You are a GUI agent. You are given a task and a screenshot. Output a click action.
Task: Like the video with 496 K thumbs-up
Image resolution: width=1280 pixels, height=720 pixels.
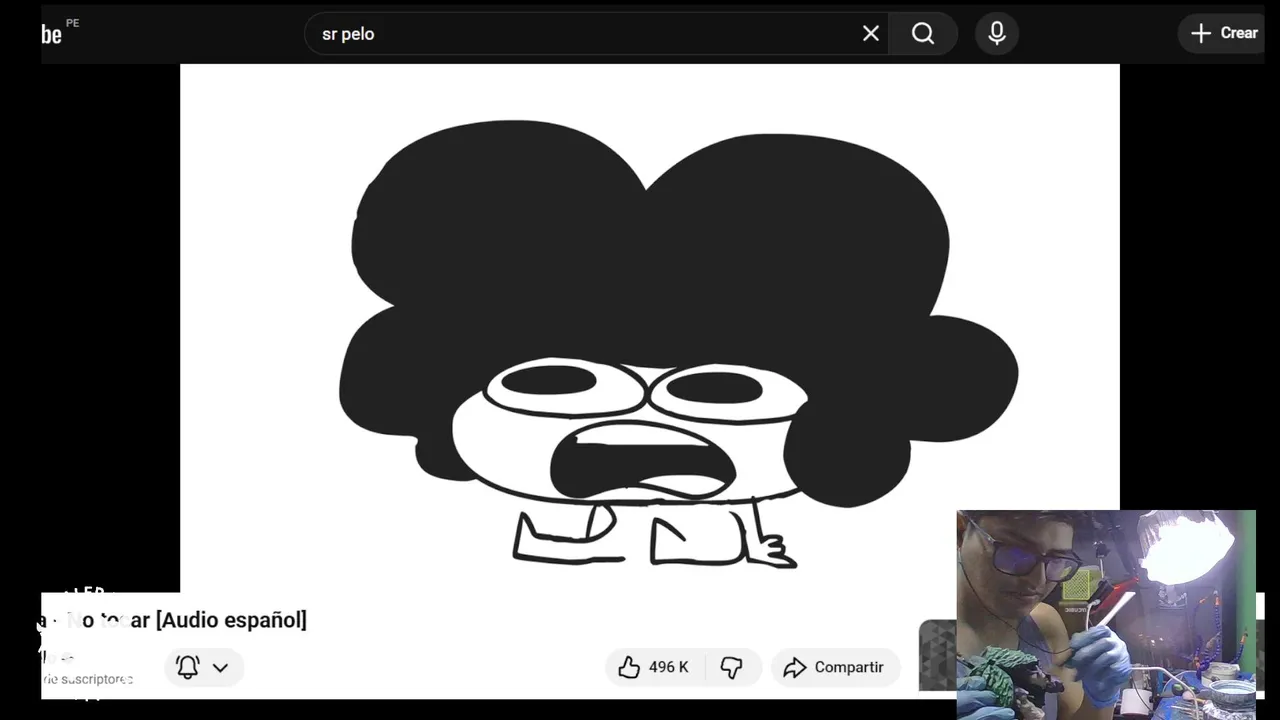(655, 667)
